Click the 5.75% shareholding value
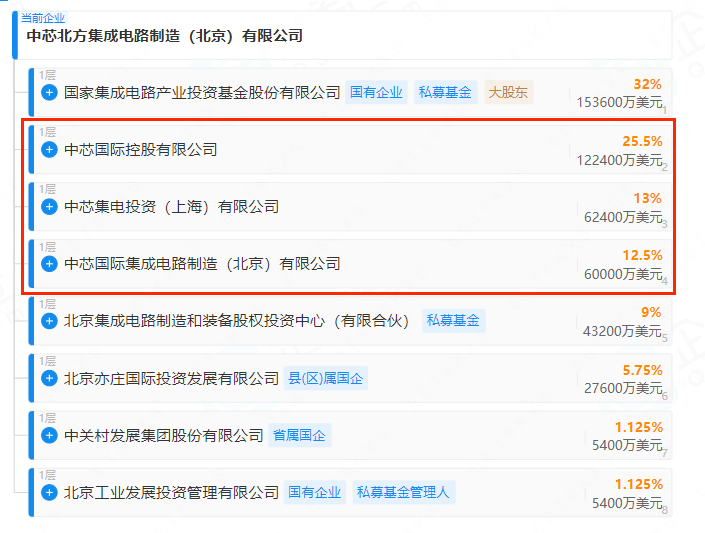 pos(642,370)
